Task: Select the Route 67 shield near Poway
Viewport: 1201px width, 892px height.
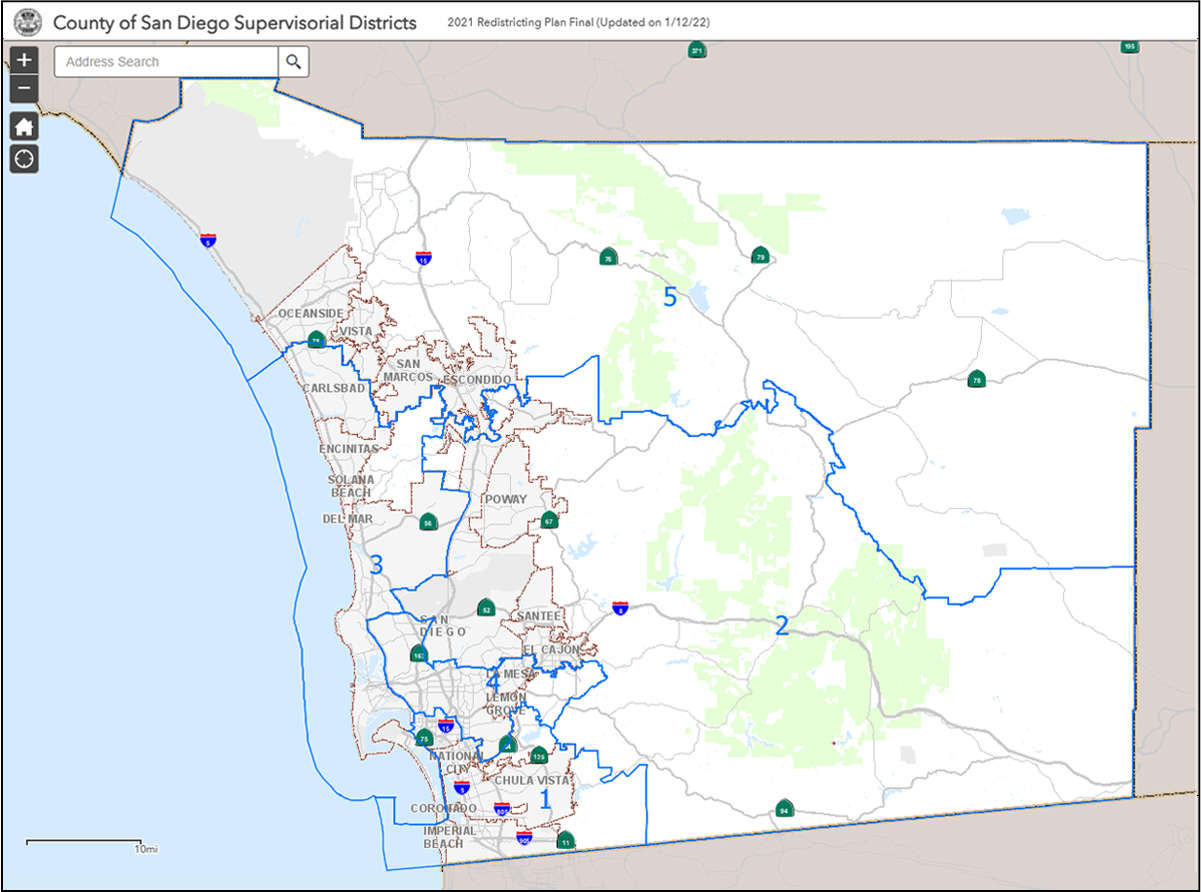Action: tap(548, 521)
